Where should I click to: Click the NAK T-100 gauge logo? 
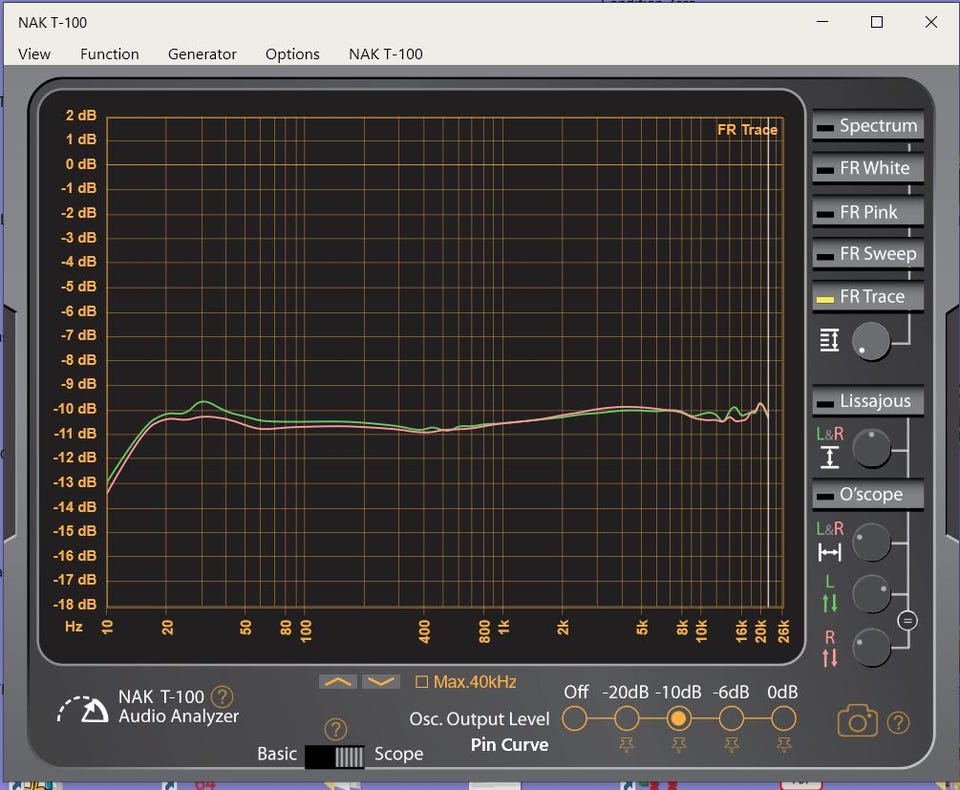point(83,708)
